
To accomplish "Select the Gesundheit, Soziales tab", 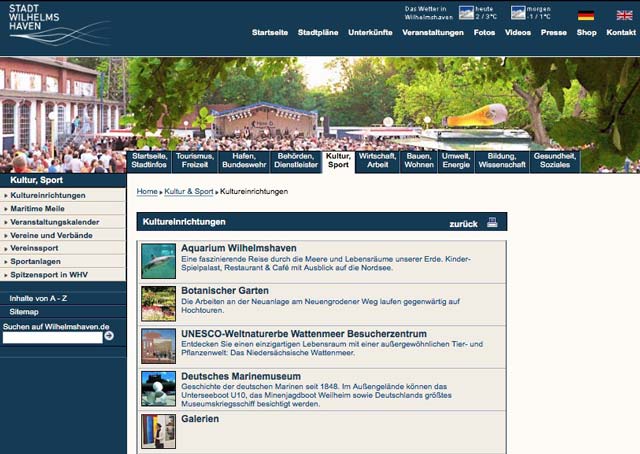I will [x=555, y=161].
